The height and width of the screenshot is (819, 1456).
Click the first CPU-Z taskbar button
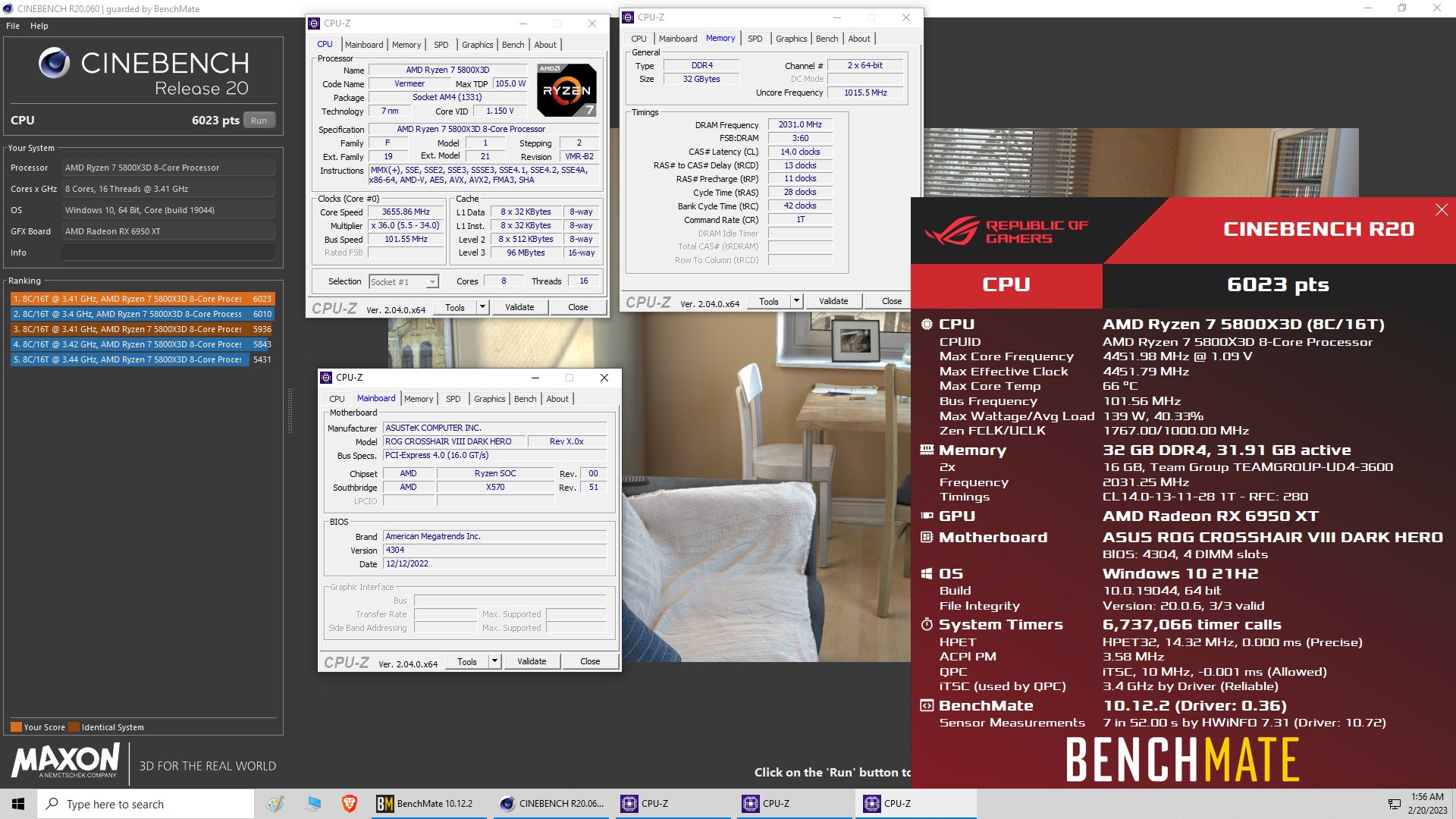pyautogui.click(x=673, y=804)
